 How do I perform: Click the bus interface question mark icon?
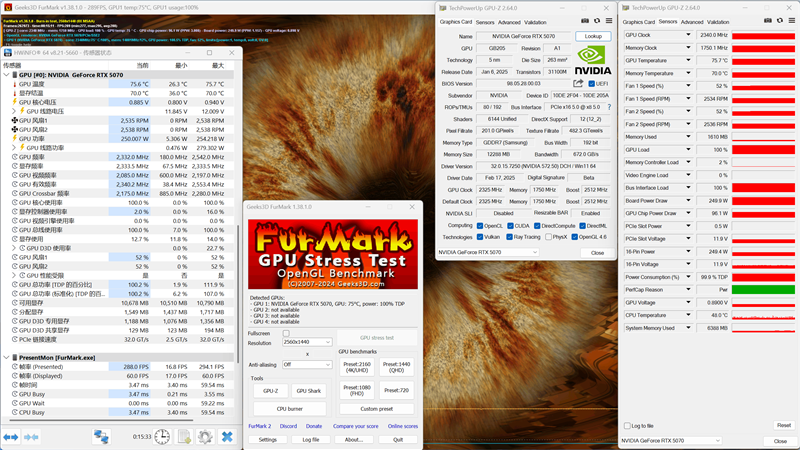(609, 107)
